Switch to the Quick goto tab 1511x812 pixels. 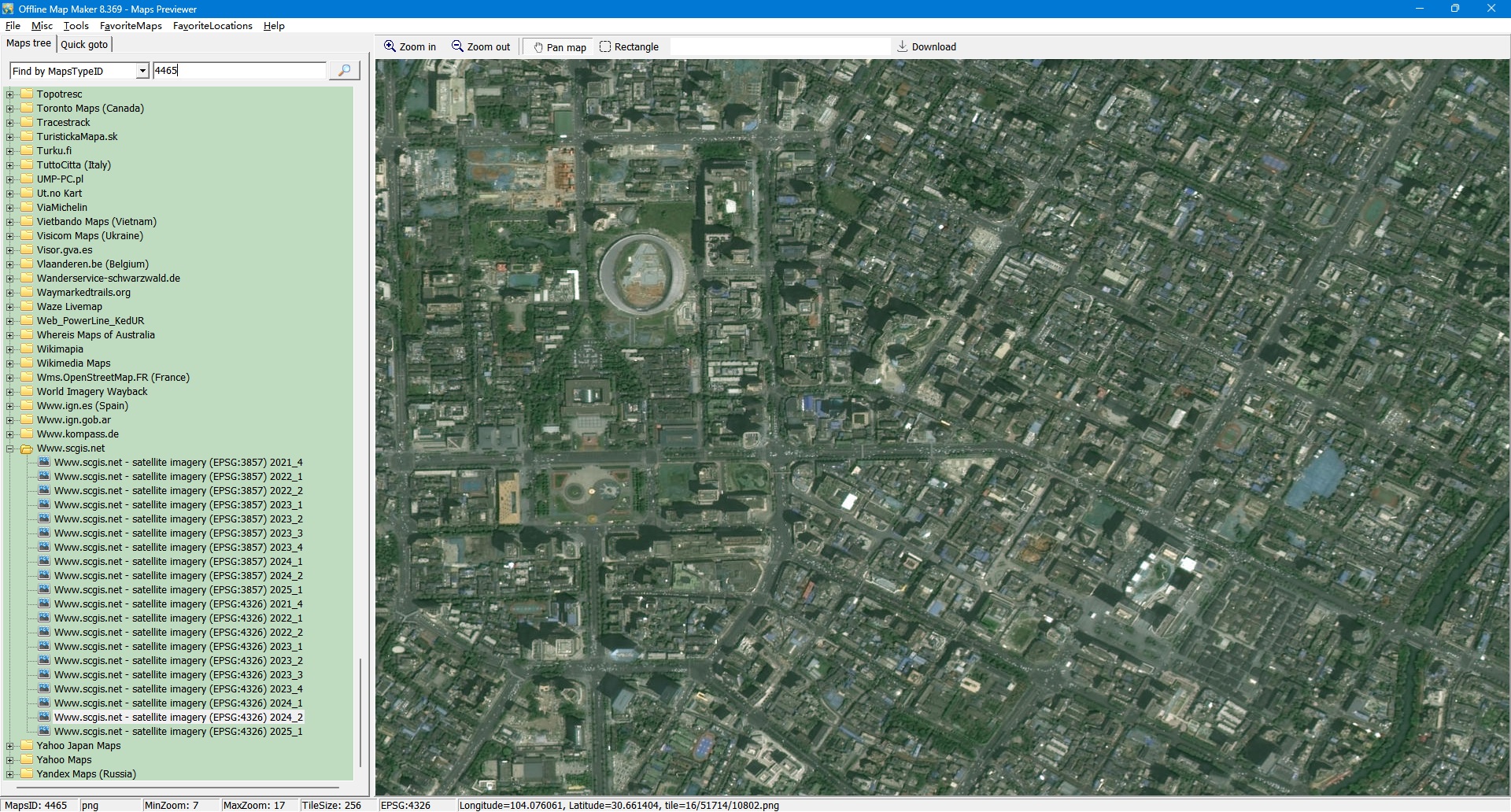click(84, 45)
